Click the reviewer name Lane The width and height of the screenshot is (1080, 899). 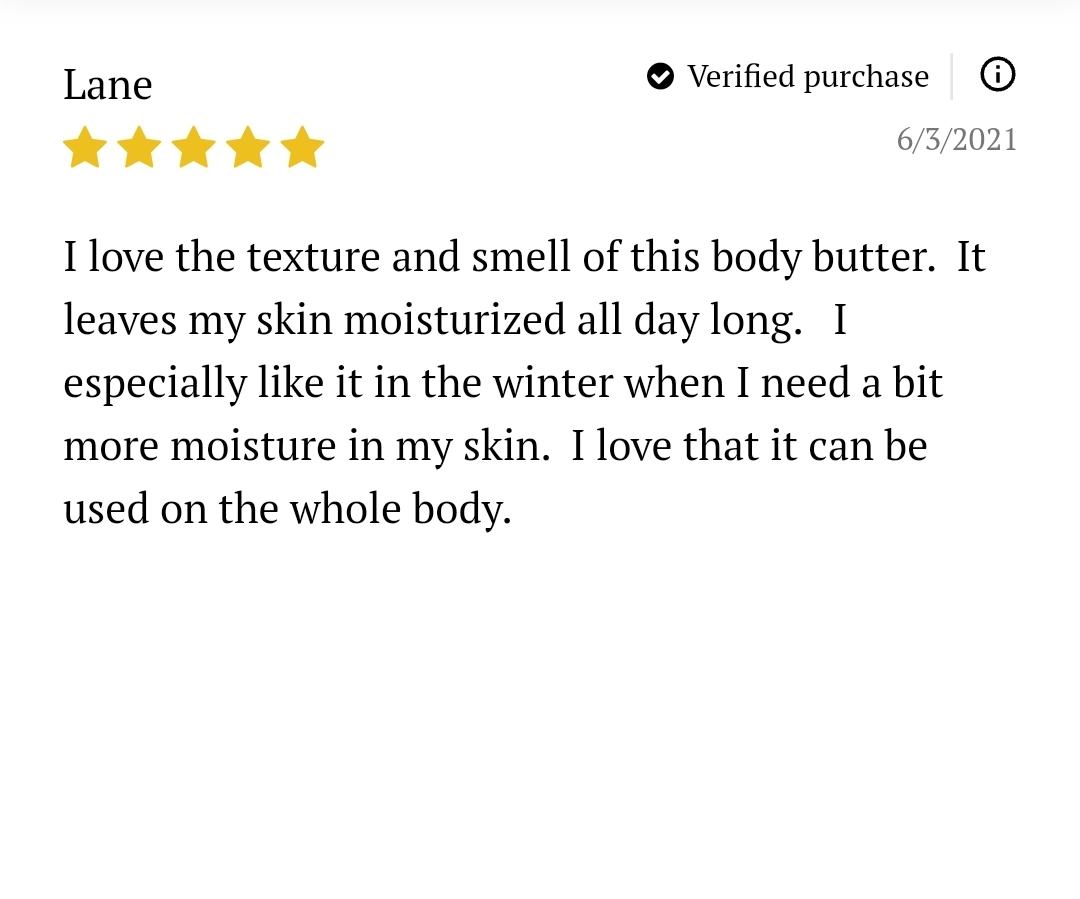pos(107,85)
